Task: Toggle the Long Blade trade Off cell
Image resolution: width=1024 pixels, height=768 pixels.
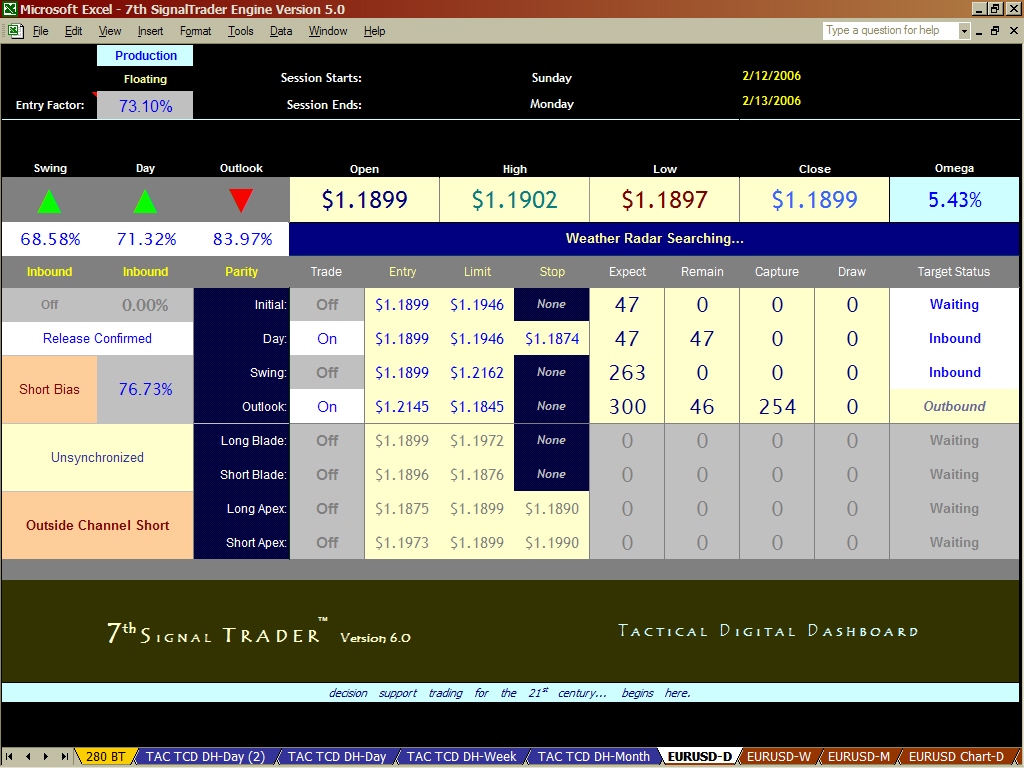Action: 327,440
